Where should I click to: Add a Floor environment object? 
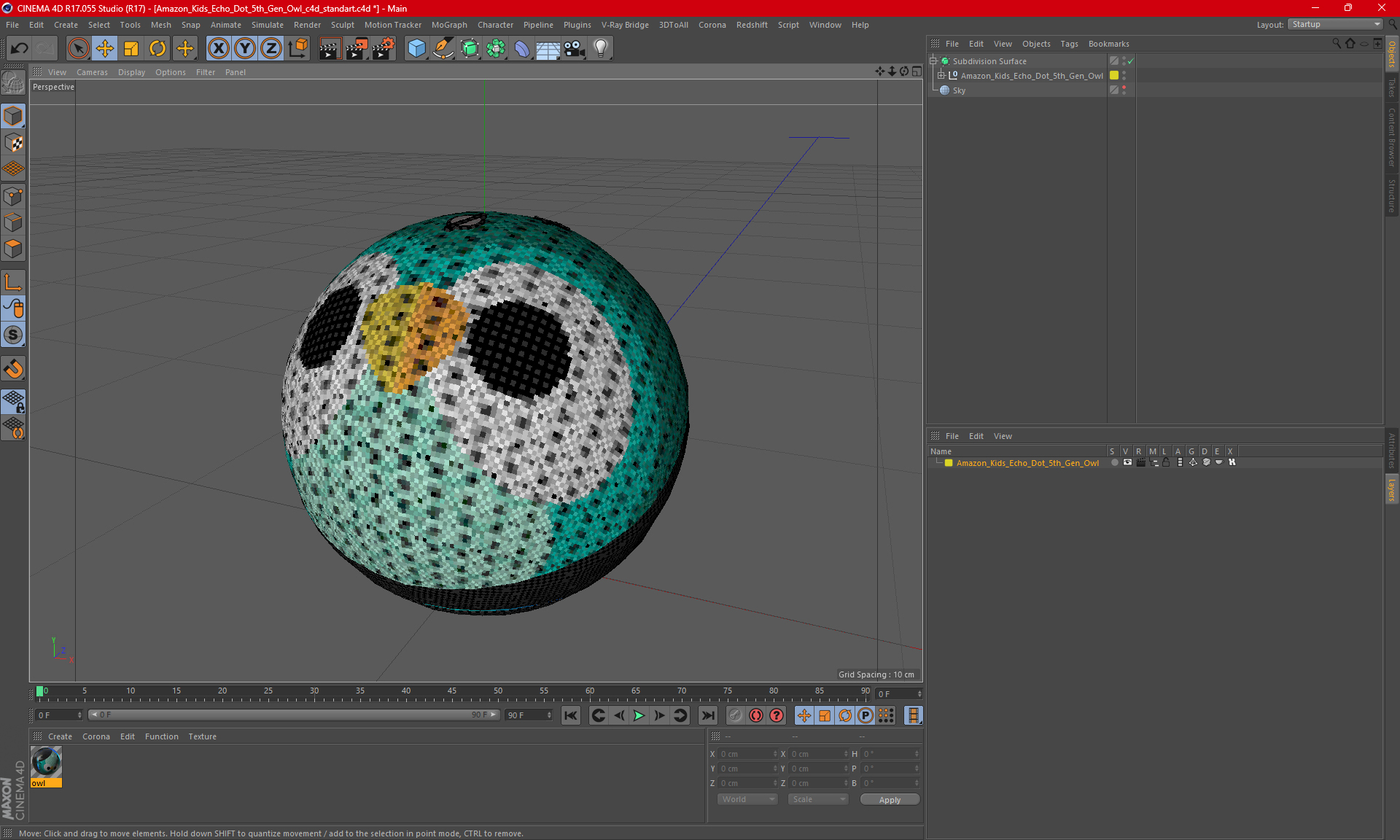[548, 49]
